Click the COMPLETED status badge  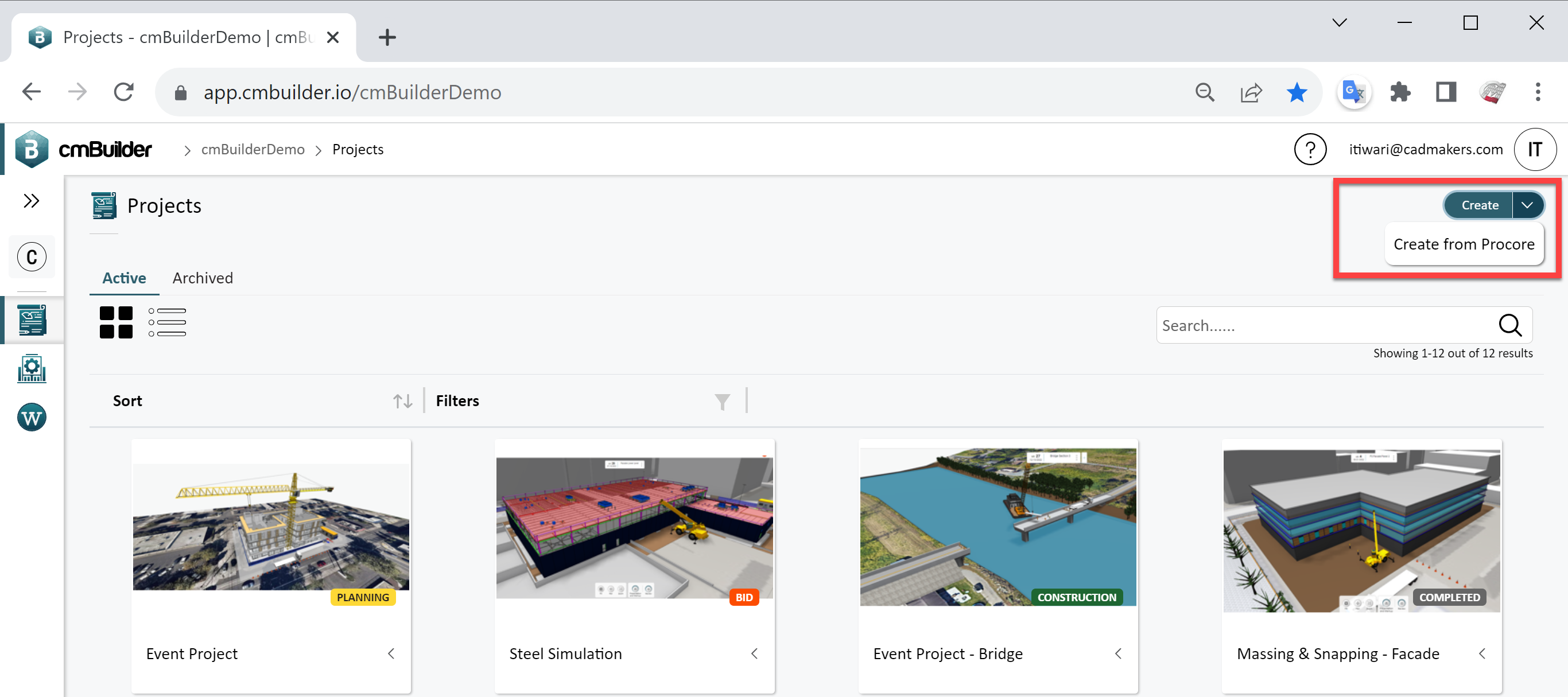coord(1449,597)
